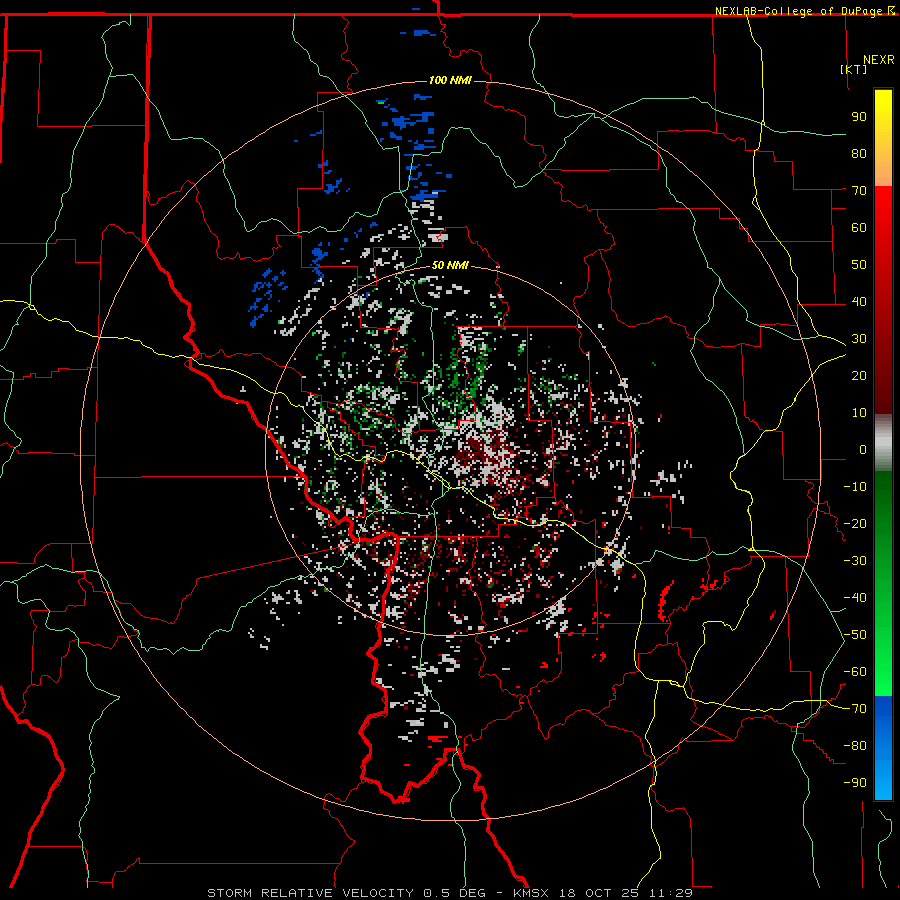Viewport: 900px width, 900px height.
Task: Click the 30 knot scale value
Action: (x=859, y=339)
